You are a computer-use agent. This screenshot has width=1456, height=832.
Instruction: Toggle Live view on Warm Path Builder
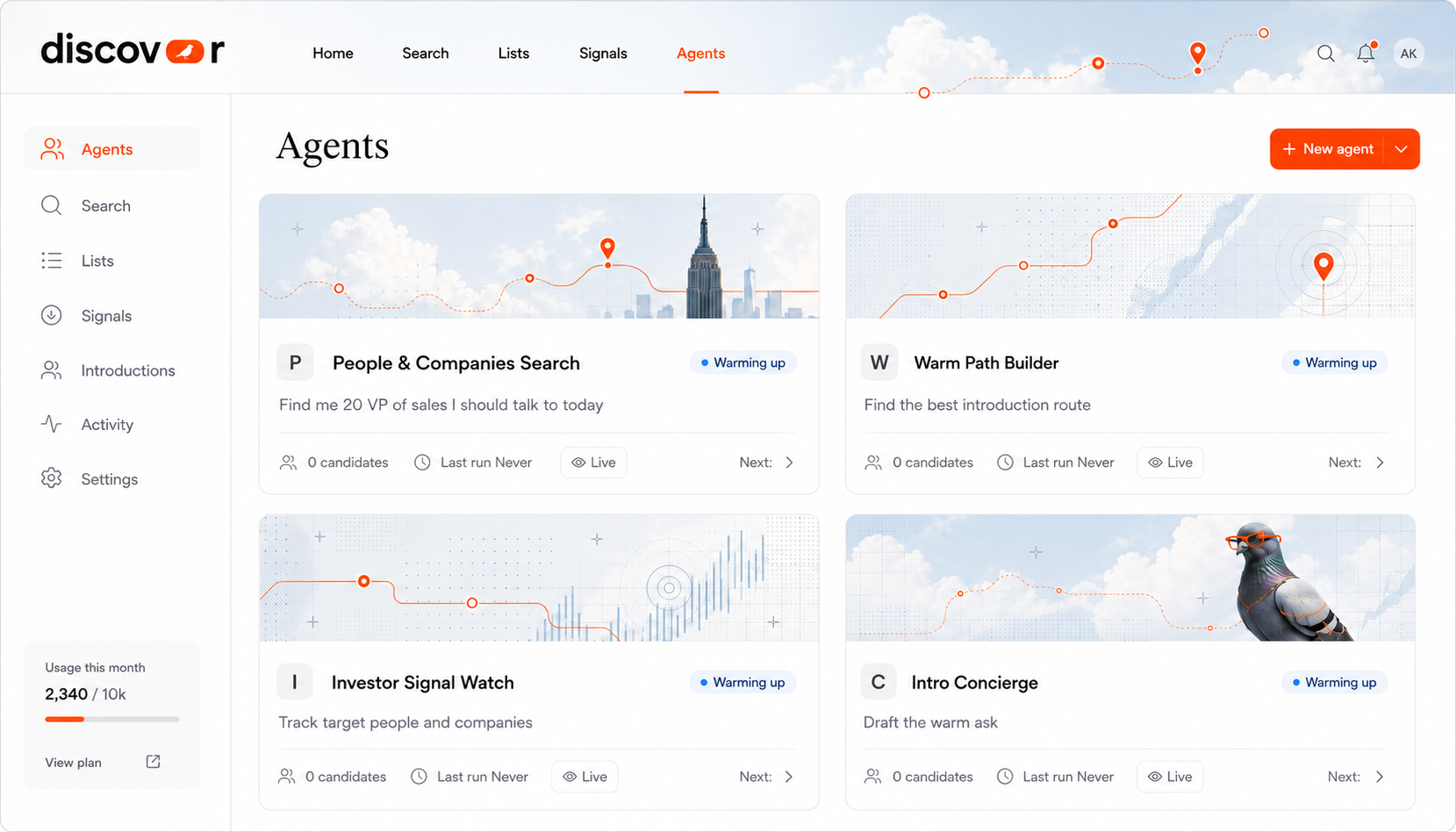1170,463
